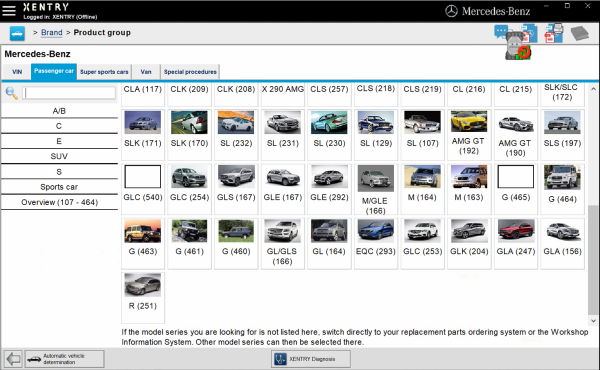Open the gray manual book icon

(580, 33)
